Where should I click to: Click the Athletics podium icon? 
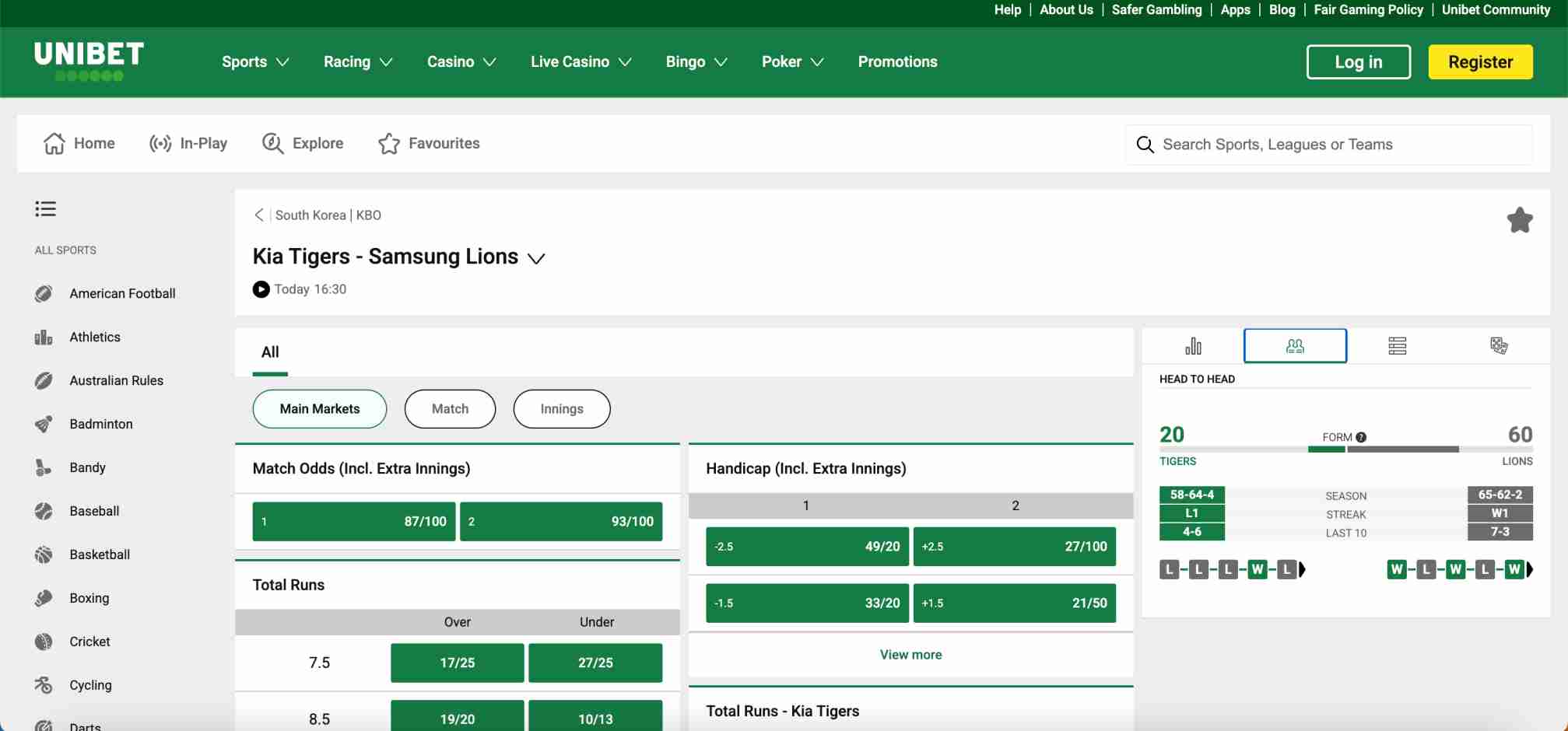tap(44, 337)
